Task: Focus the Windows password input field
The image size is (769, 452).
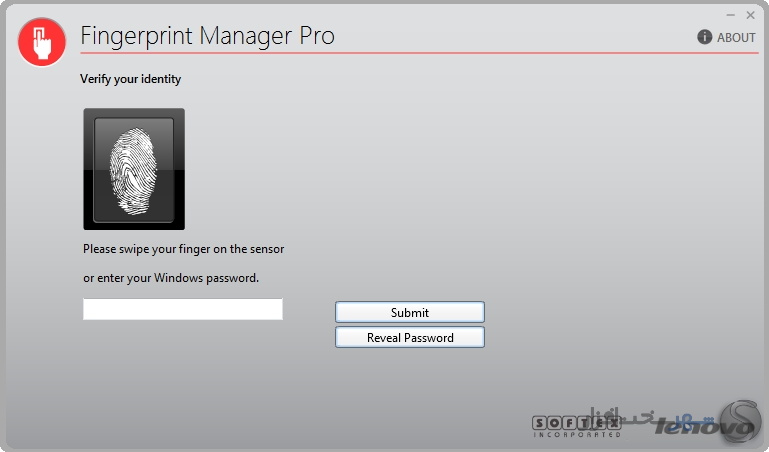Action: coord(183,309)
